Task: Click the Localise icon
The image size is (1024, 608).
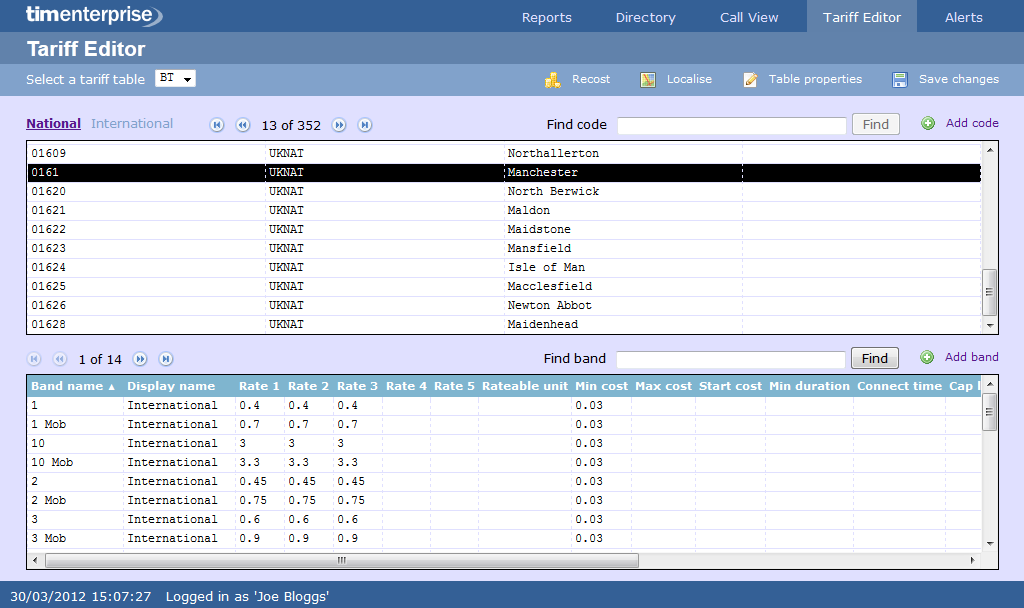Action: click(x=648, y=80)
